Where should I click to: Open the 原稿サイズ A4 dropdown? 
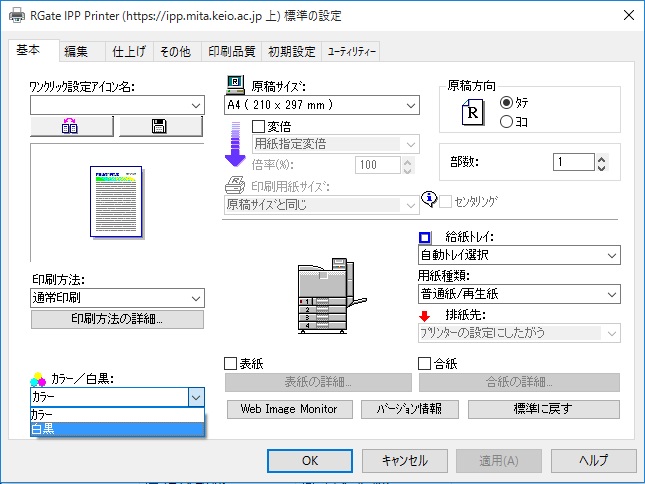tap(321, 105)
